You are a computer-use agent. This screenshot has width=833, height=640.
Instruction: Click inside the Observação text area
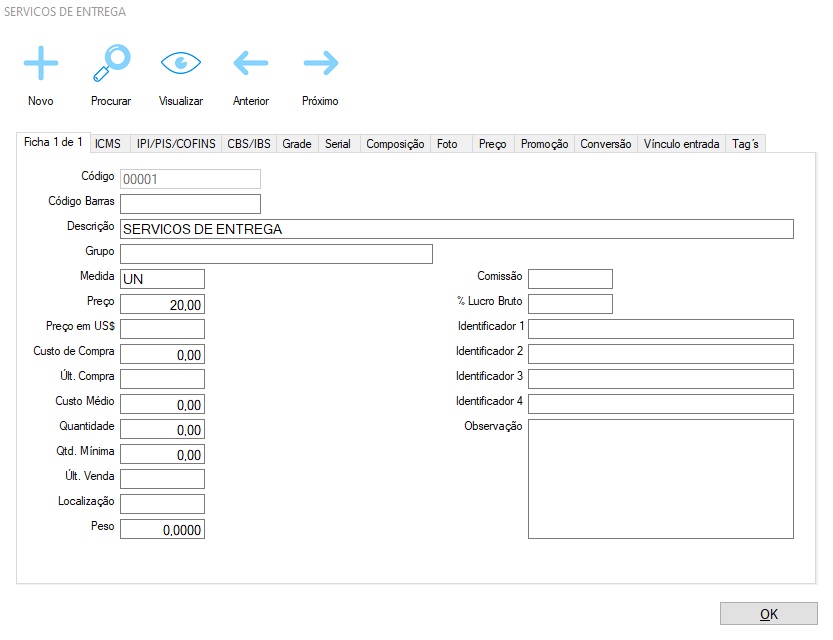pyautogui.click(x=660, y=479)
